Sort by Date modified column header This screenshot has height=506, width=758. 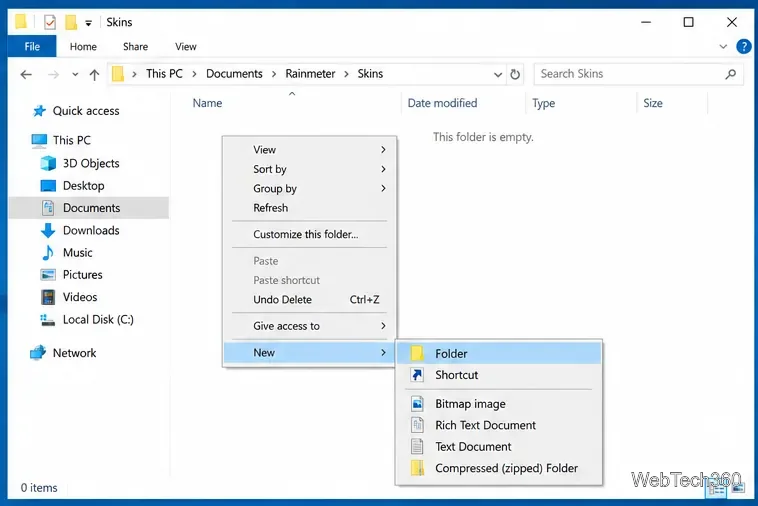[442, 103]
